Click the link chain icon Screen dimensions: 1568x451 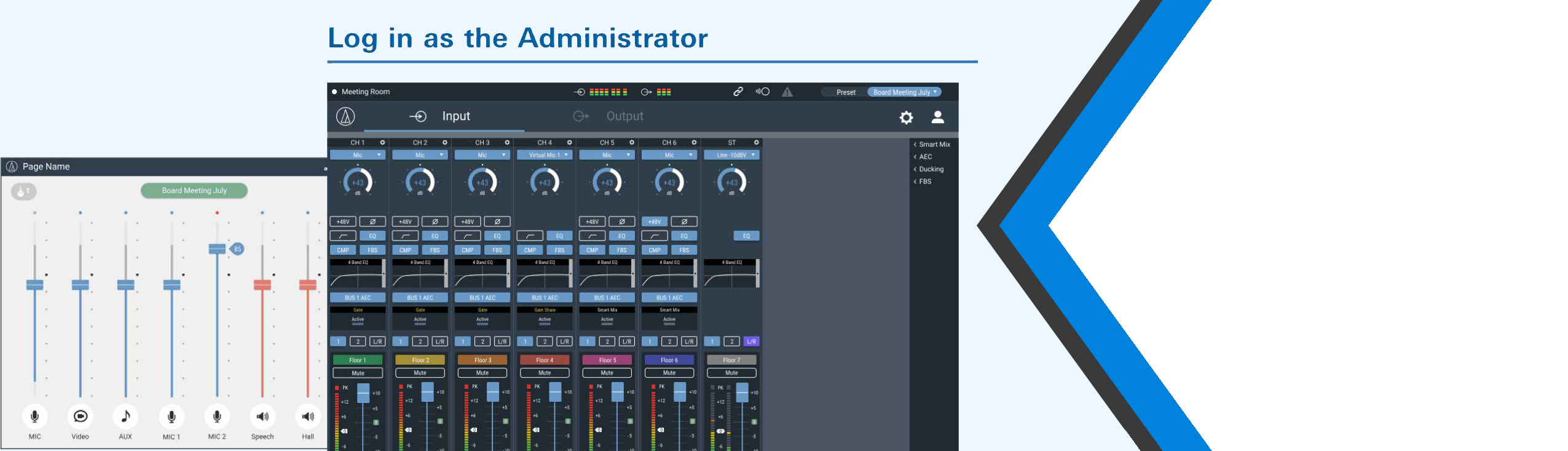click(738, 92)
